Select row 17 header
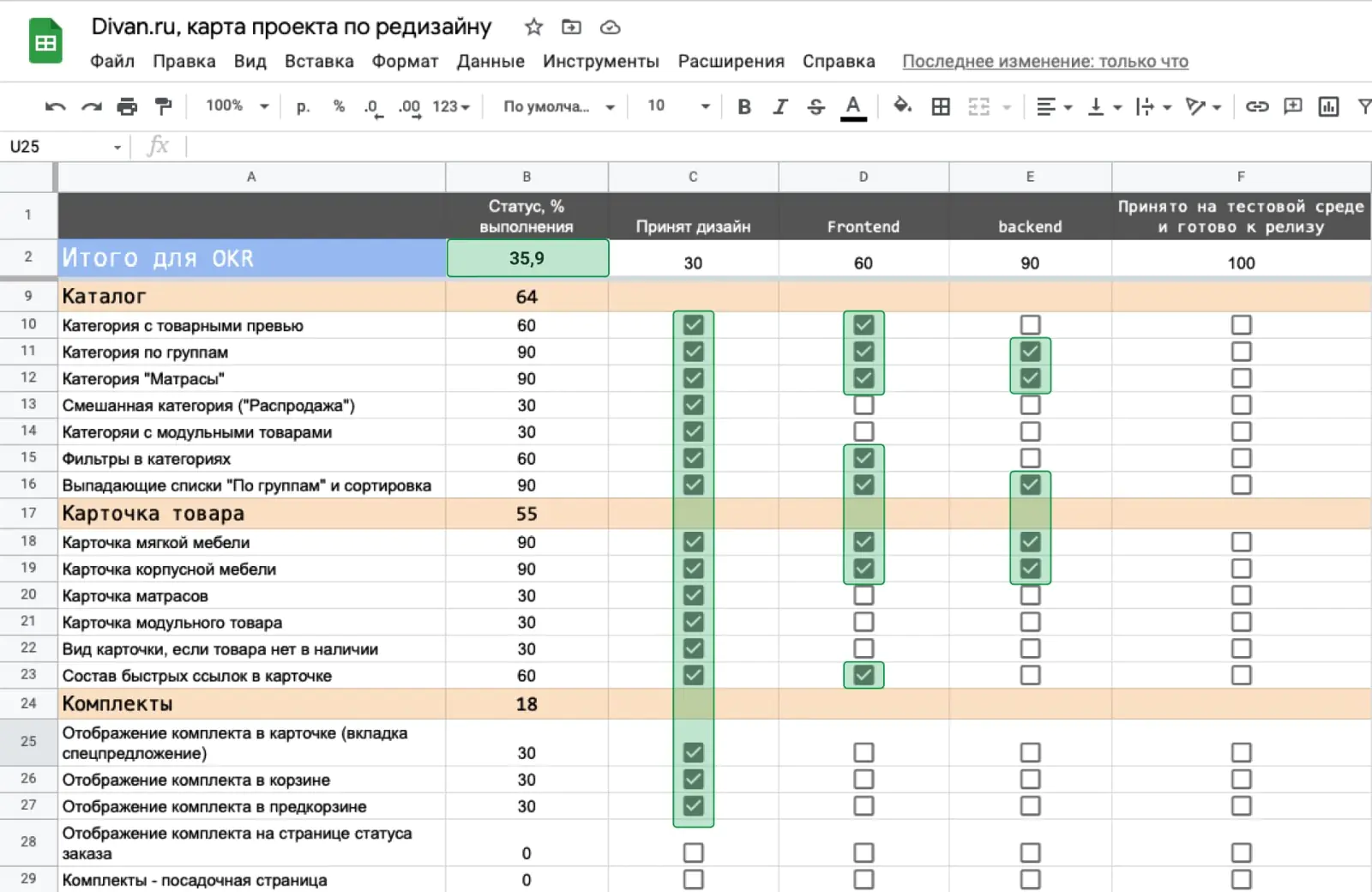This screenshot has height=892, width=1372. click(28, 513)
